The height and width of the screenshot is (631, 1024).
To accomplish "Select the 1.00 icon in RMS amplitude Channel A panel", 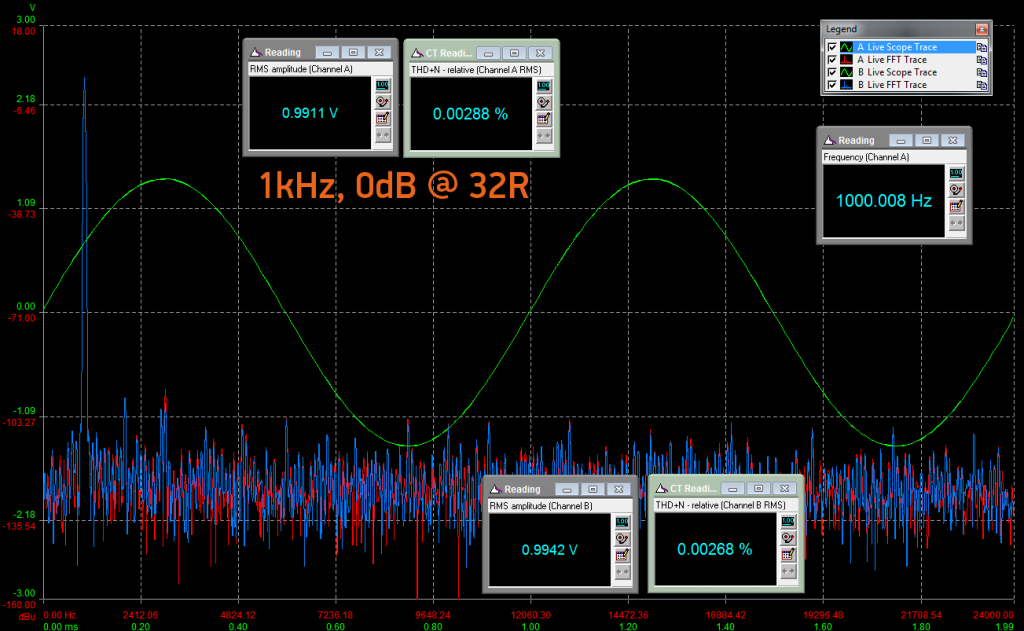I will (383, 84).
